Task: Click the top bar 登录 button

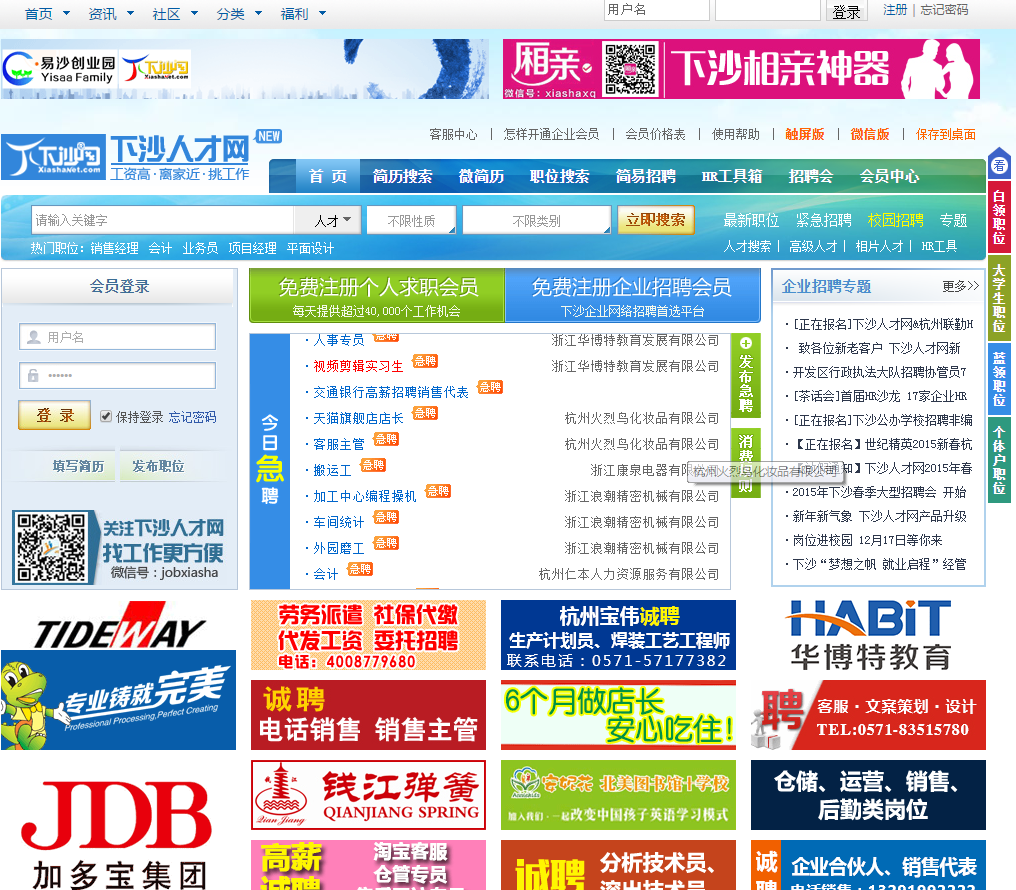Action: pyautogui.click(x=846, y=11)
